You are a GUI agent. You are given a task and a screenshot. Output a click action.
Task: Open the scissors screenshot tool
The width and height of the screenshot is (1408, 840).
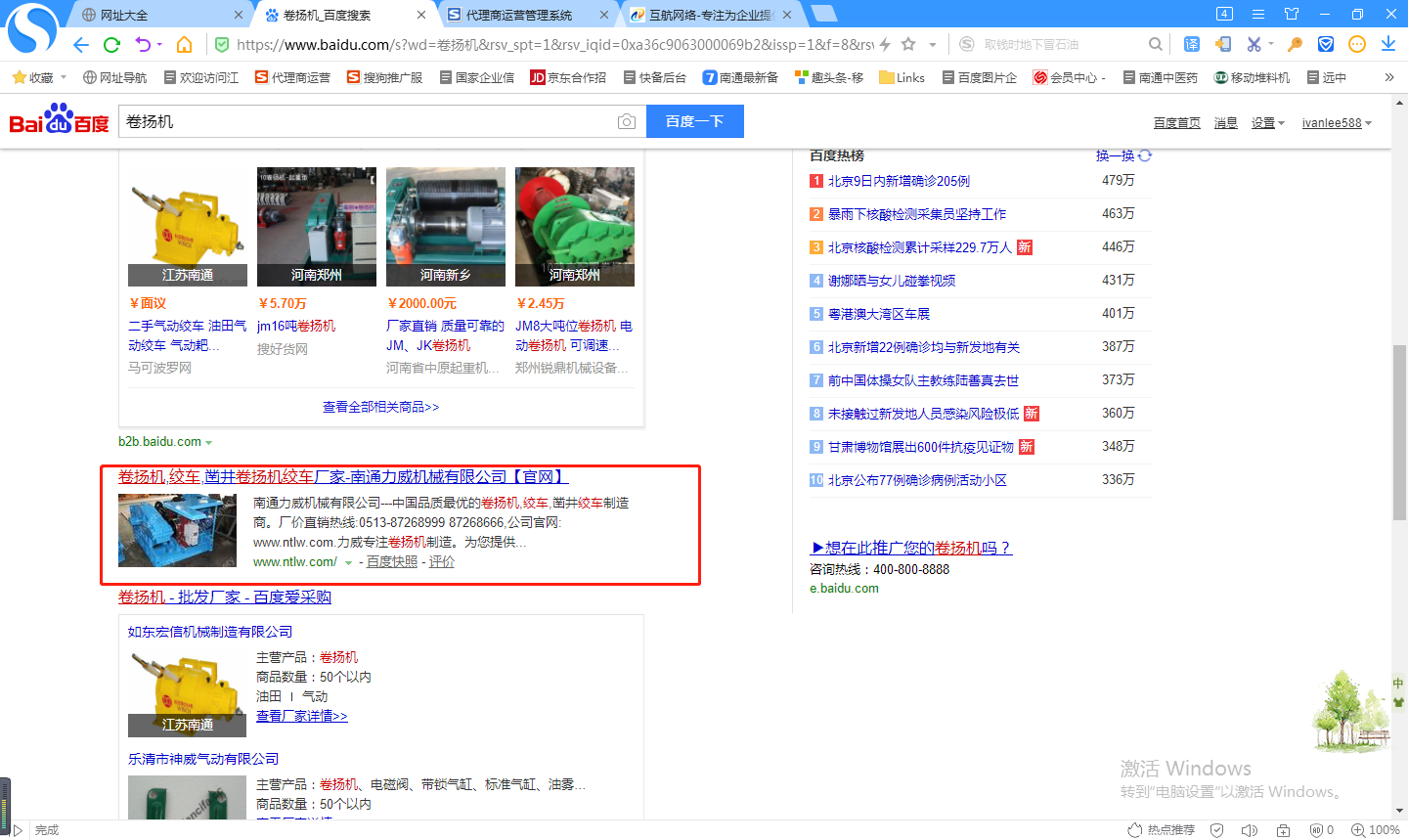click(1254, 44)
